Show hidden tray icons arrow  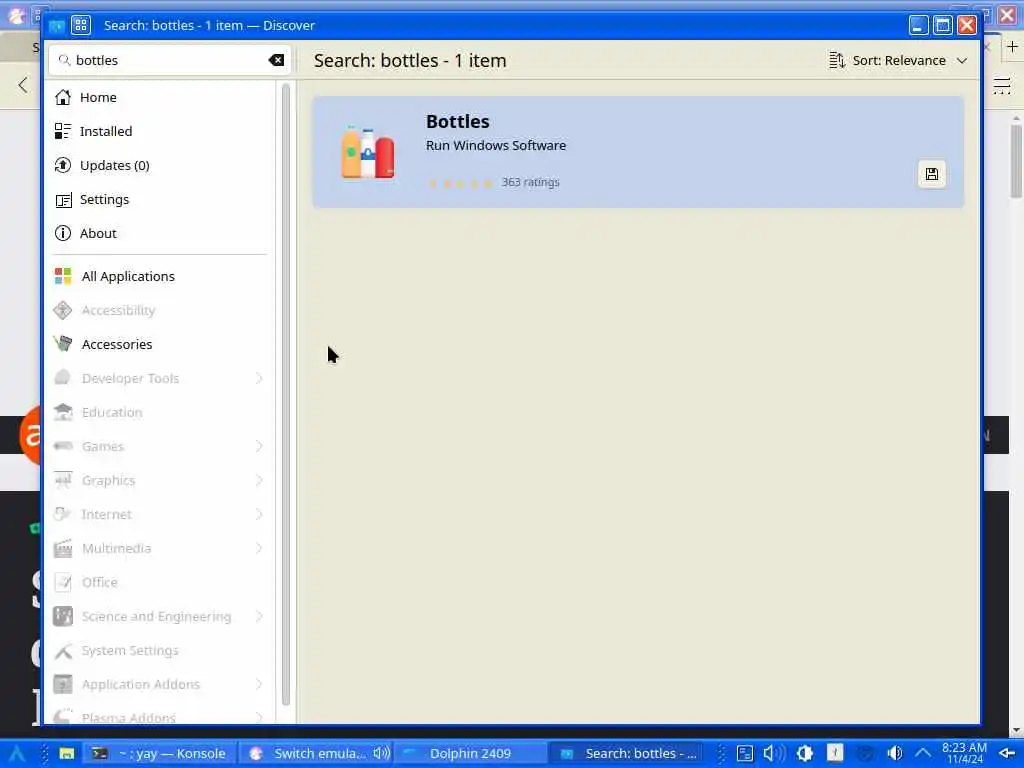pyautogui.click(x=922, y=754)
